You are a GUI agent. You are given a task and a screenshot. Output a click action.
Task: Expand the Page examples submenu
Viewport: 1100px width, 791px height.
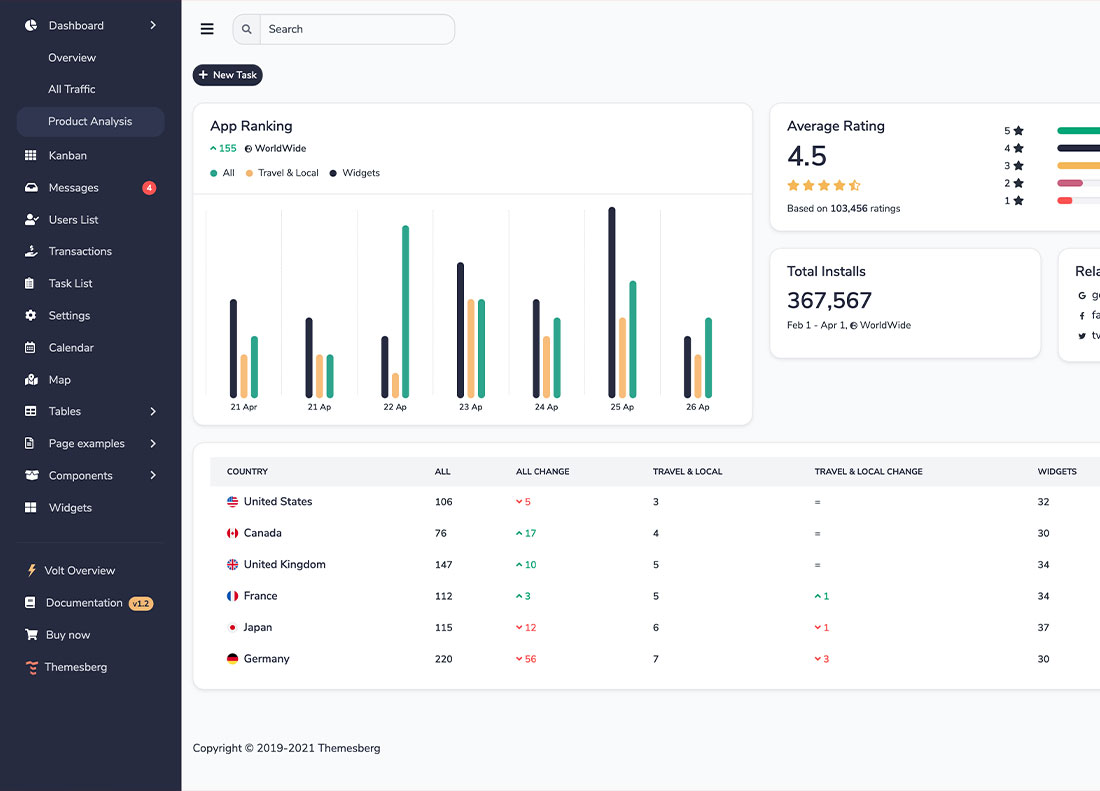coord(153,444)
